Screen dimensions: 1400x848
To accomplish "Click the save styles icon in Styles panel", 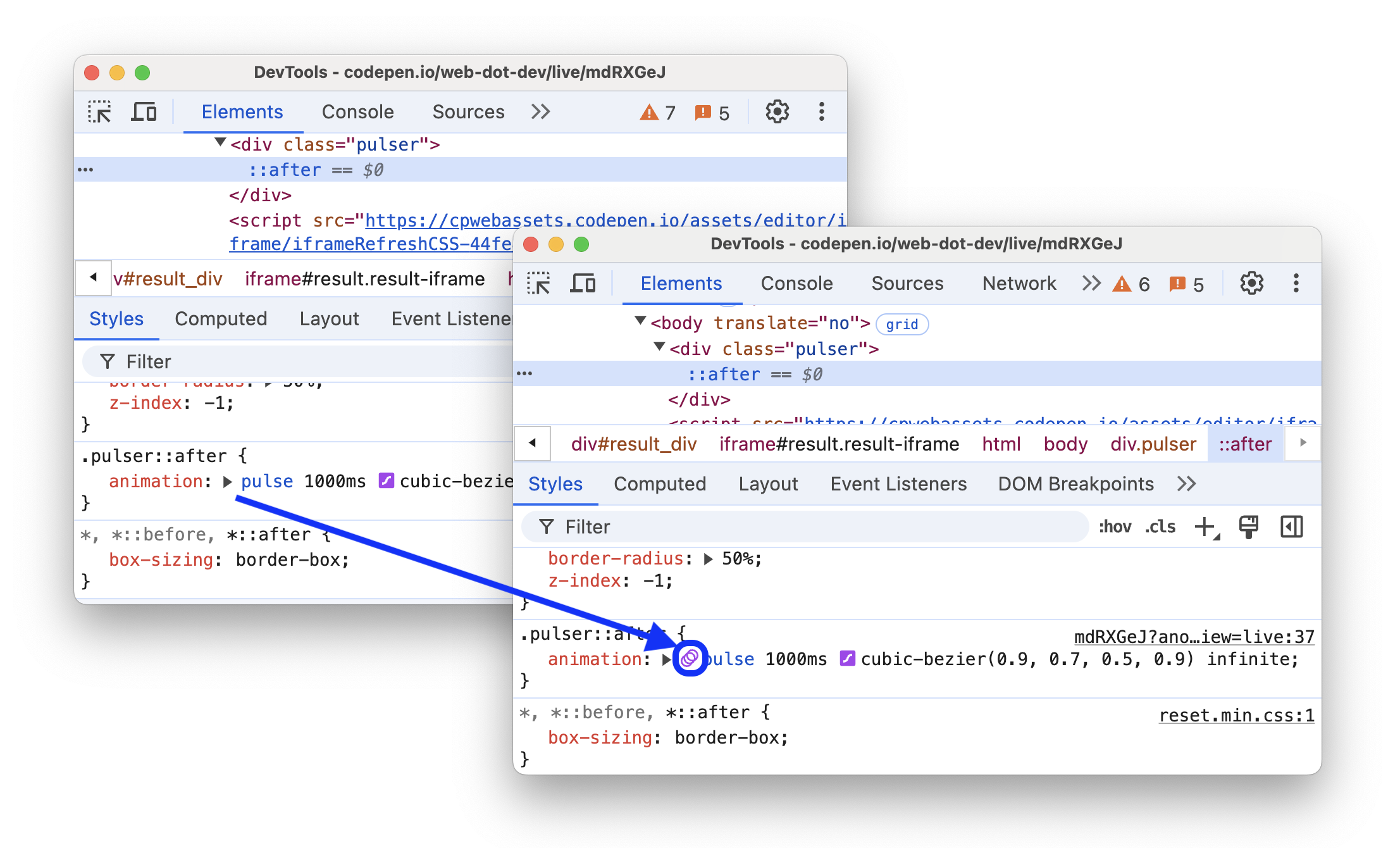I will click(x=1248, y=528).
